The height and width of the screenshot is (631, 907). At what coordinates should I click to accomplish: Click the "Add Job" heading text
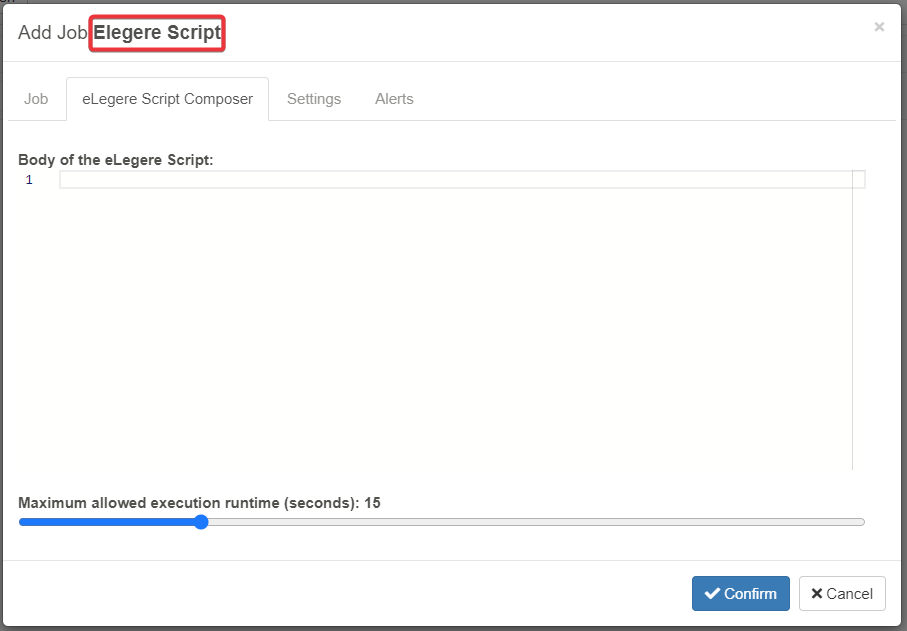click(x=53, y=33)
